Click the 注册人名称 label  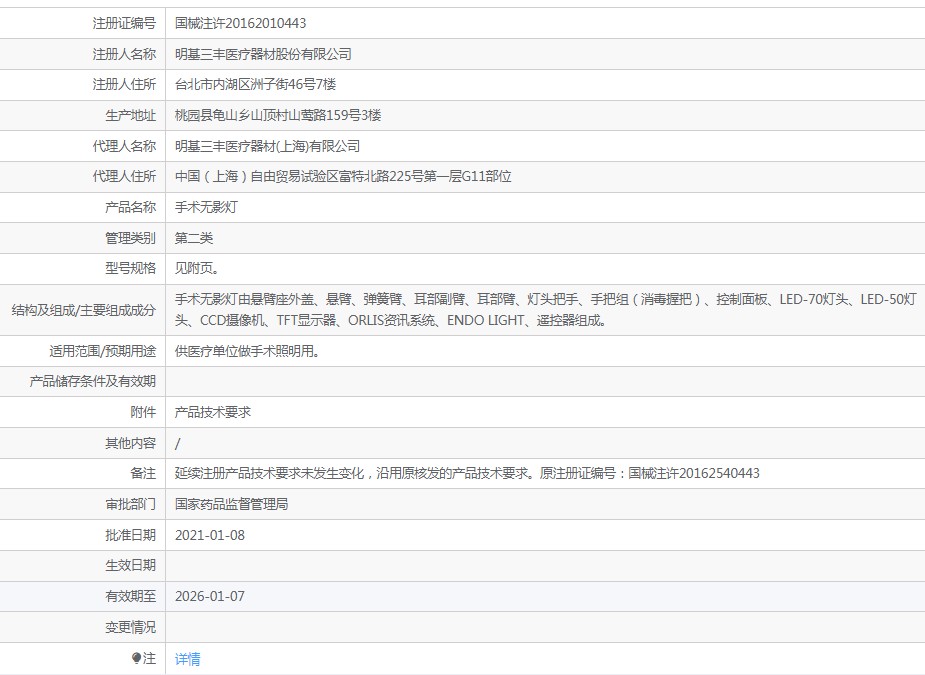124,54
